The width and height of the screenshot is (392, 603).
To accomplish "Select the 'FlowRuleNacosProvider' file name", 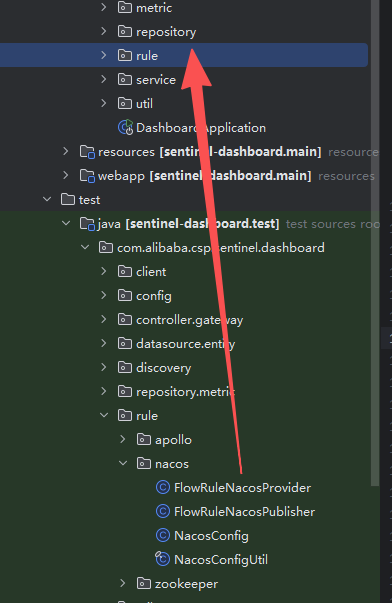I will [x=242, y=488].
